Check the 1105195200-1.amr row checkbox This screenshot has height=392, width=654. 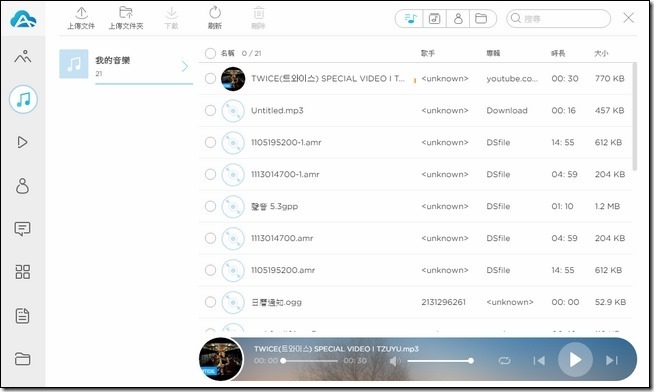(210, 142)
